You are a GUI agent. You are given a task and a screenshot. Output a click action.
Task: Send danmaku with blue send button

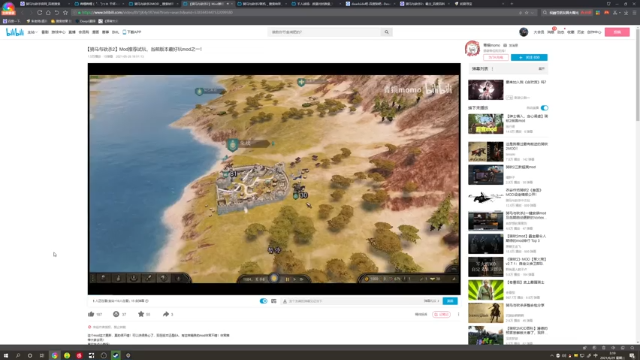tap(450, 301)
